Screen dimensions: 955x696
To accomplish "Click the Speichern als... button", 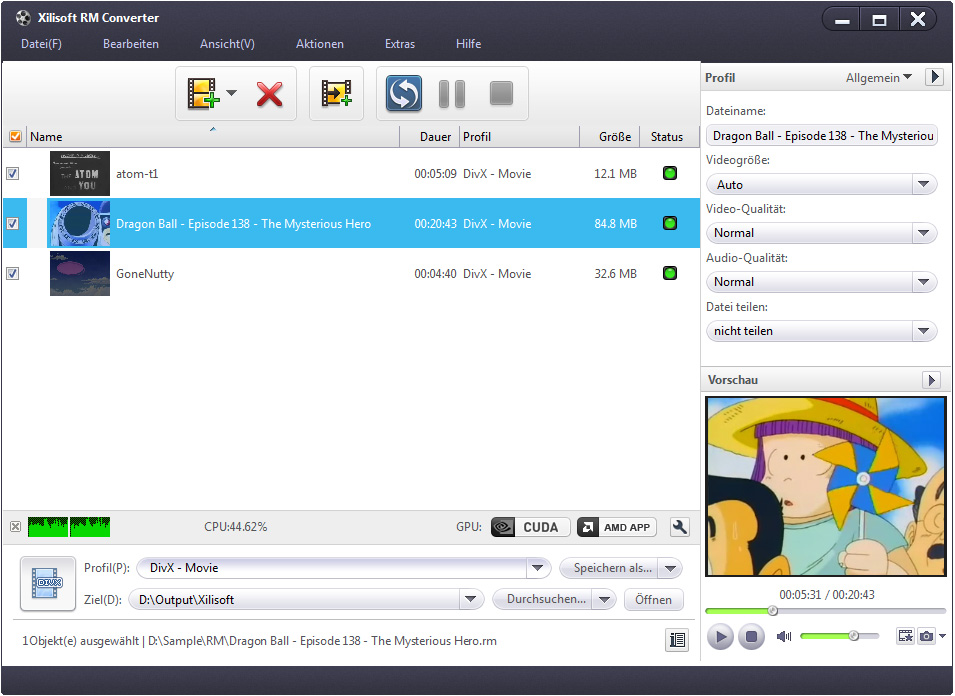I will (610, 568).
